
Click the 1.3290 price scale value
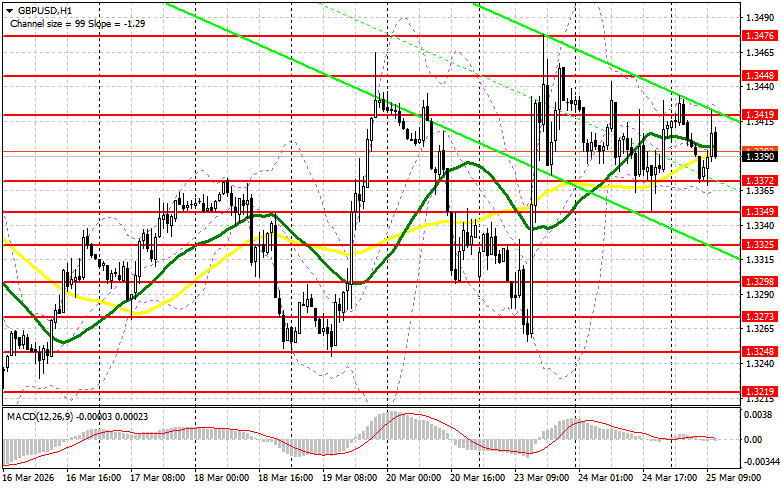[x=760, y=294]
